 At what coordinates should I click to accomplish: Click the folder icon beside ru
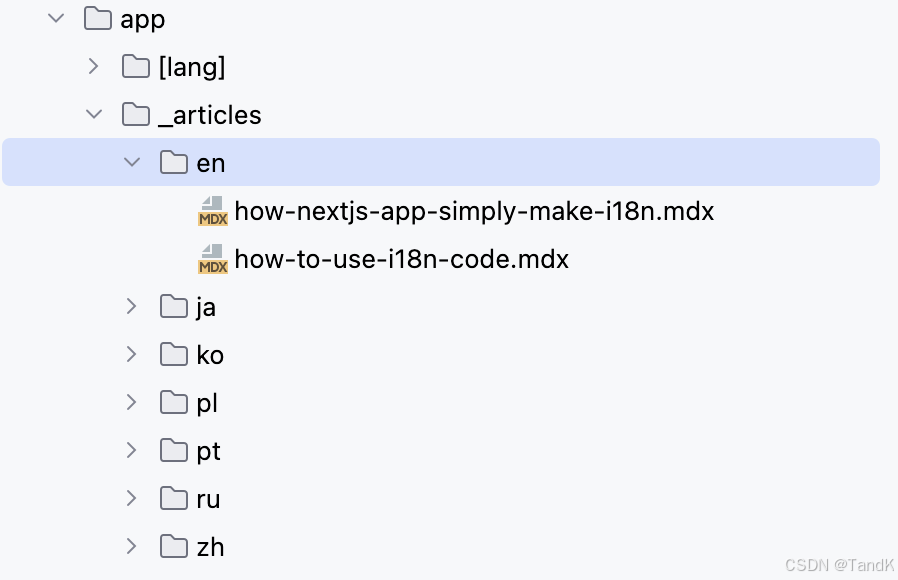[x=172, y=498]
